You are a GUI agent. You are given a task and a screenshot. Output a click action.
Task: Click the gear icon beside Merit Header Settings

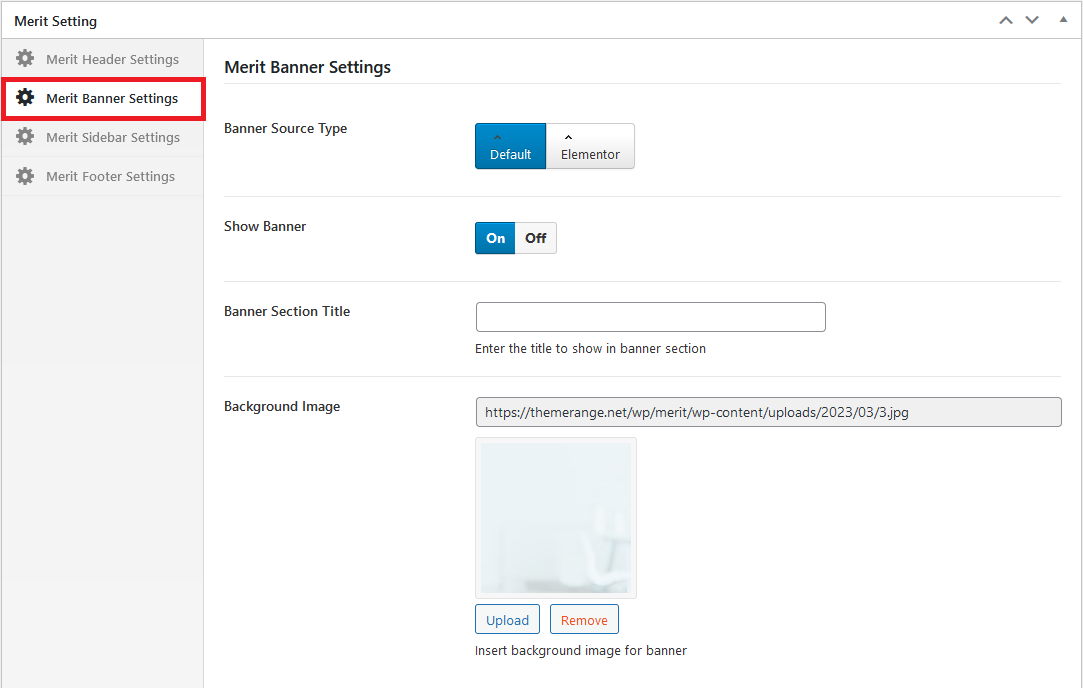(25, 59)
